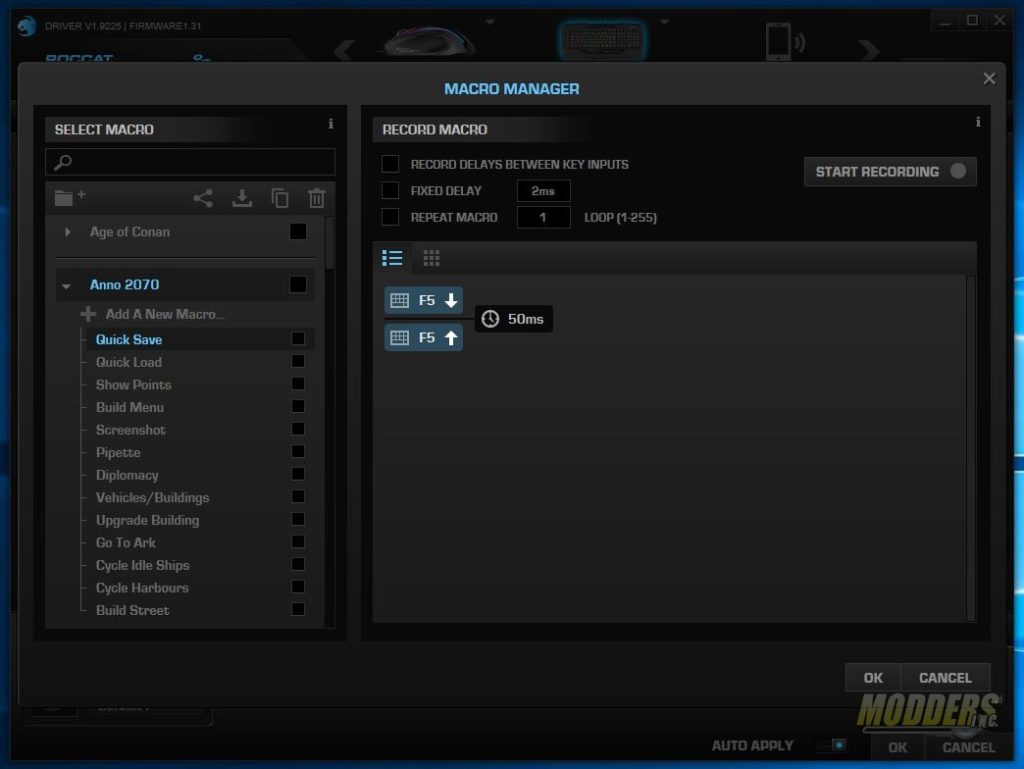Select the F5 key down step
Screen dimensions: 1024x769
coord(423,300)
